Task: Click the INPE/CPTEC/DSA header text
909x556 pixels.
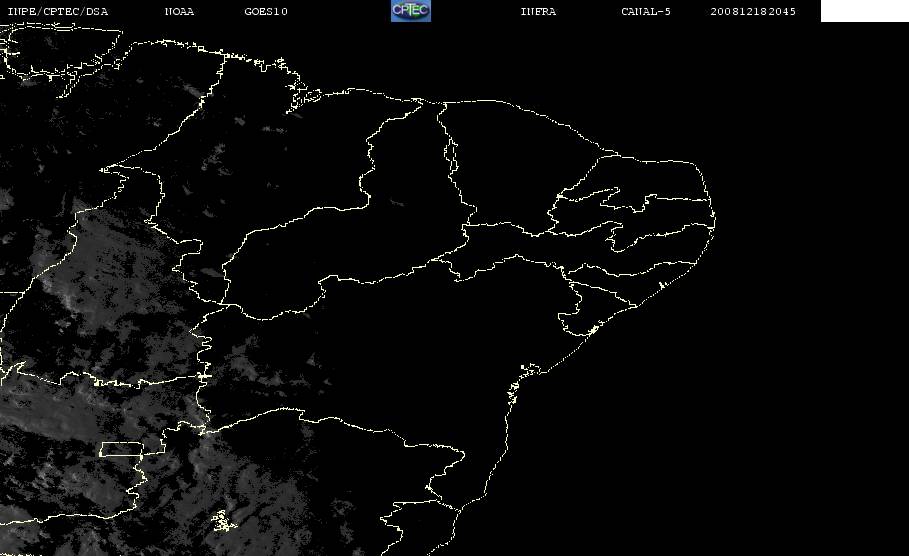Action: [57, 12]
